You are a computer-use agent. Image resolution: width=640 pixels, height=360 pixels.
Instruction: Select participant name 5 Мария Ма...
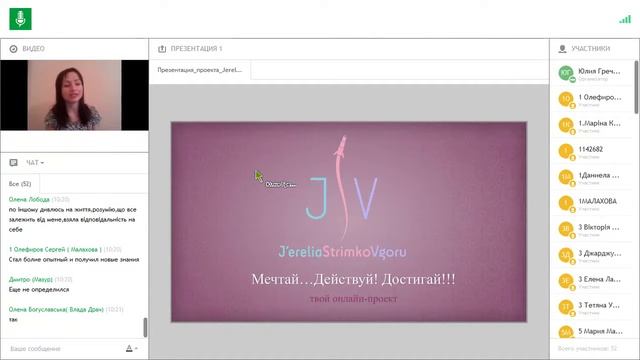point(600,331)
